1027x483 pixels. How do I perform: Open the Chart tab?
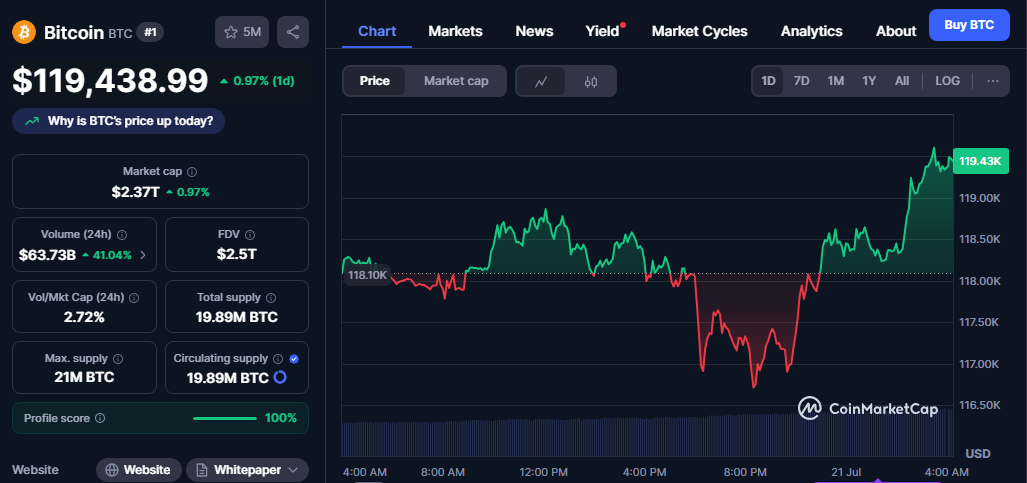[x=377, y=31]
